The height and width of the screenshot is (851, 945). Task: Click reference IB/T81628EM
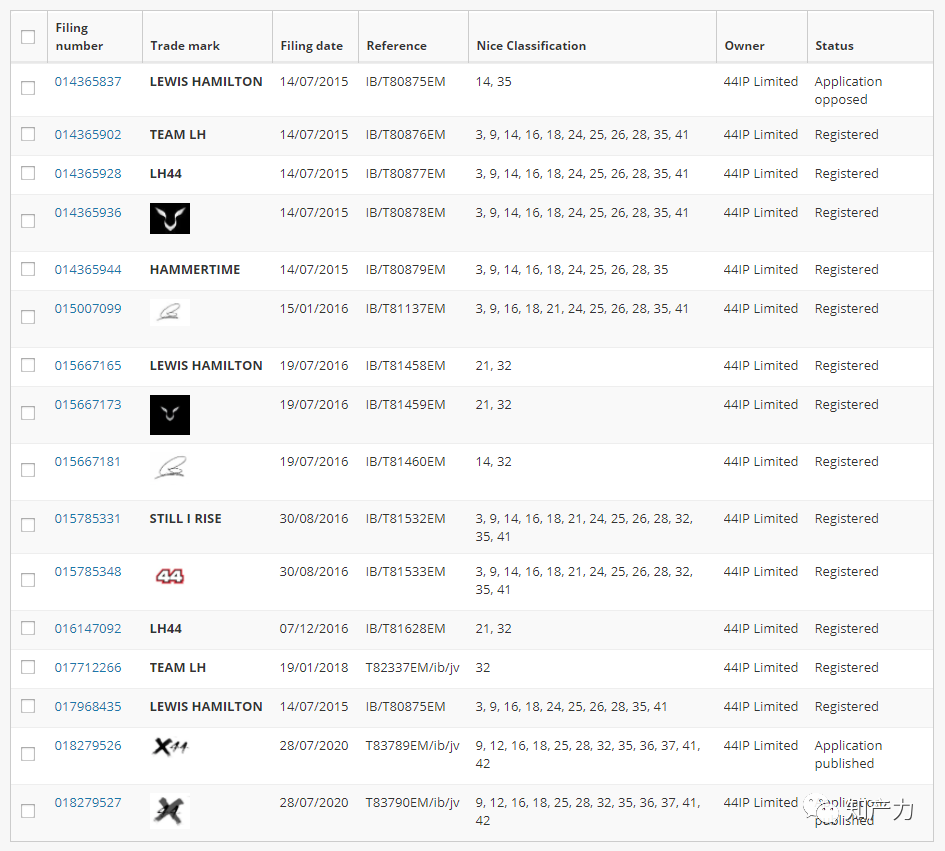click(x=406, y=629)
